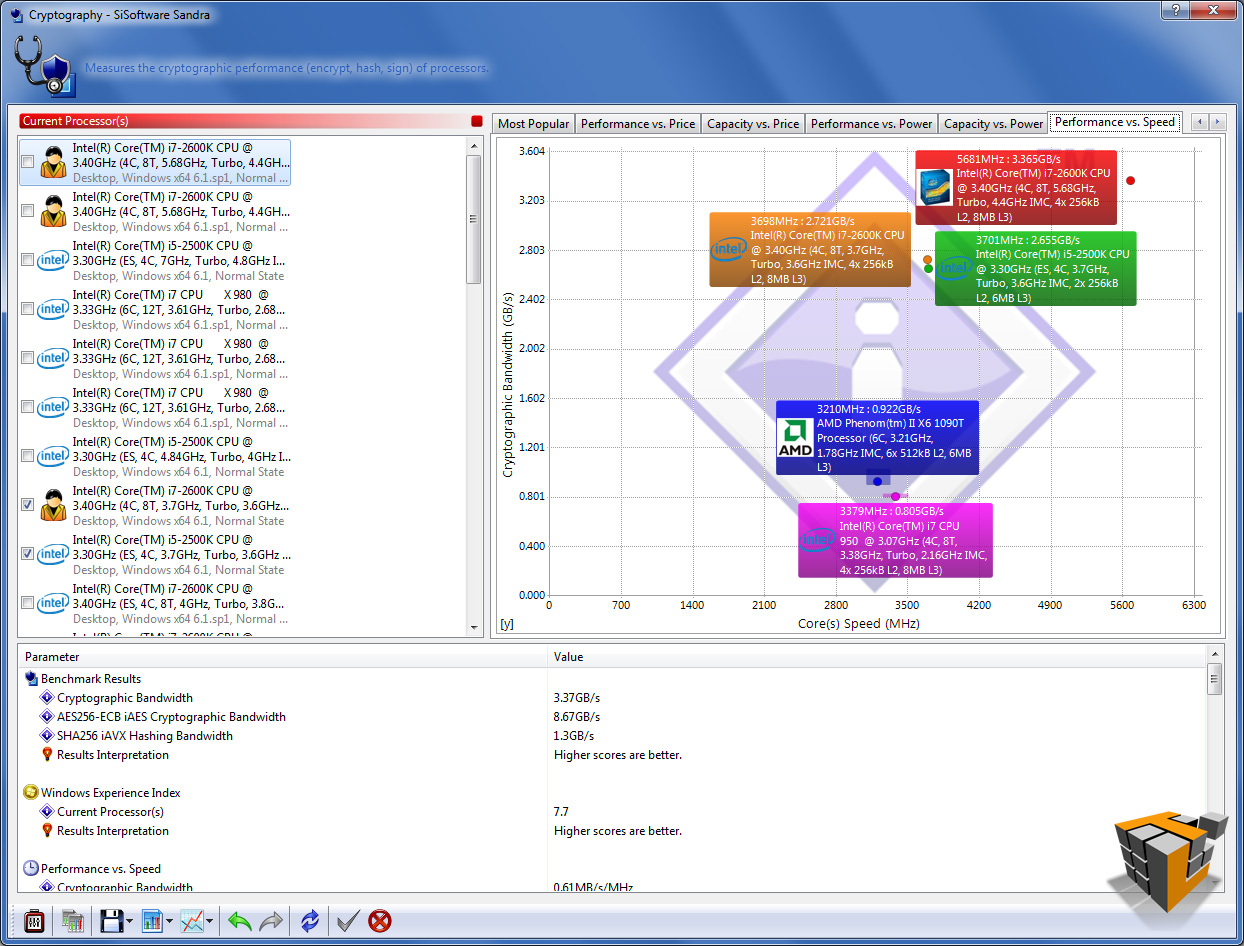Click the grey forward arrow icon
The width and height of the screenshot is (1244, 946).
[x=271, y=920]
